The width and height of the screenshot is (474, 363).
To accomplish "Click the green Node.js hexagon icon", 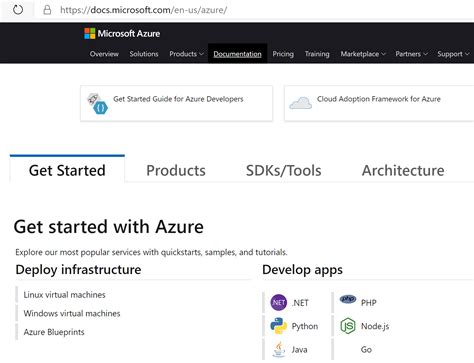I will 348,326.
